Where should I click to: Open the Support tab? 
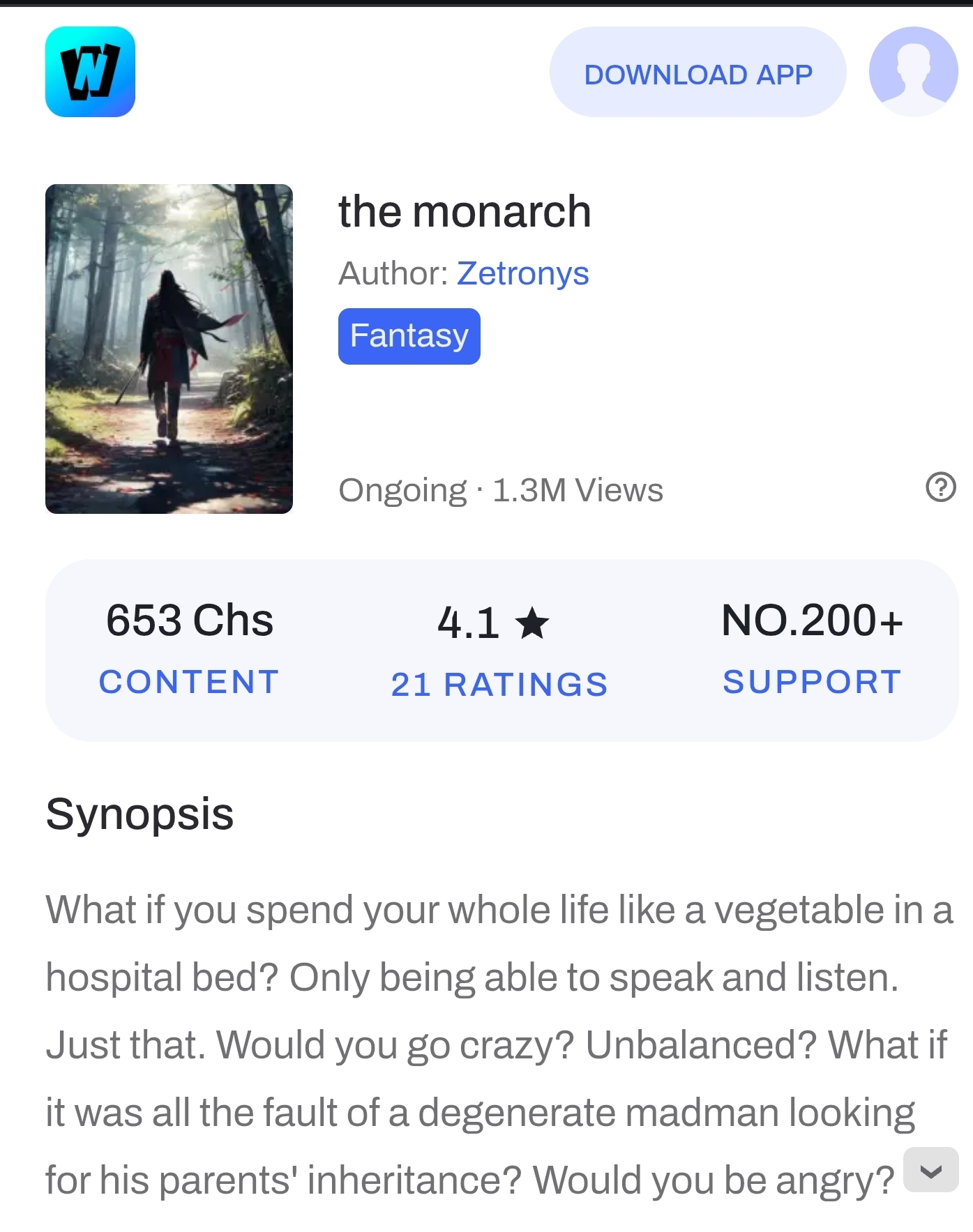coord(812,682)
